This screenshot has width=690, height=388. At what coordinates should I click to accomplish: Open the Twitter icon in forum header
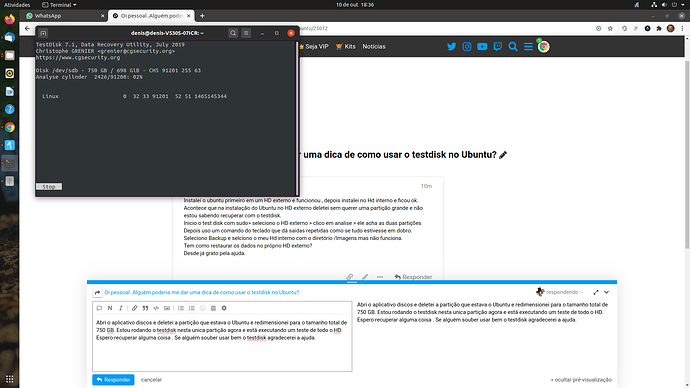[x=451, y=47]
